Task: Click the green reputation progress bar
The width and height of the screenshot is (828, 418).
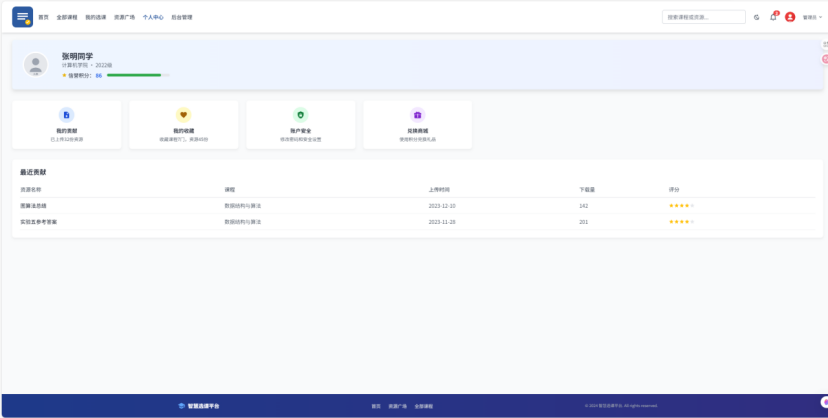Action: (134, 75)
